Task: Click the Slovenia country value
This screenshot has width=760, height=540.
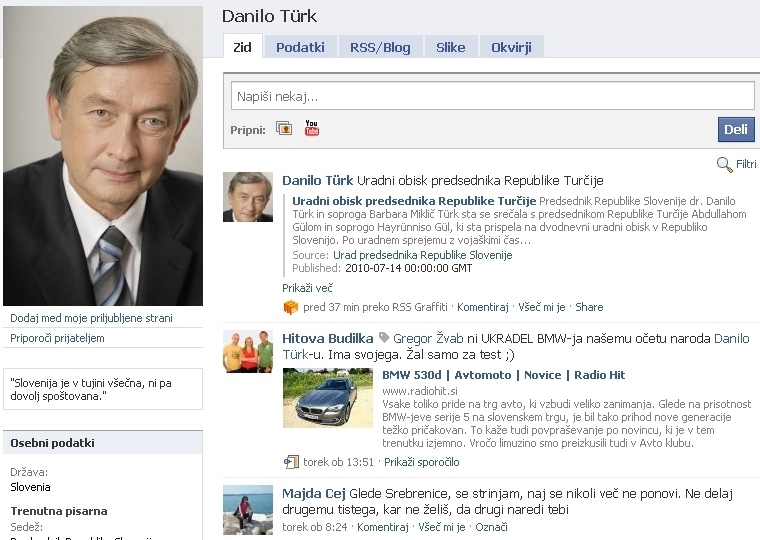Action: click(x=30, y=487)
